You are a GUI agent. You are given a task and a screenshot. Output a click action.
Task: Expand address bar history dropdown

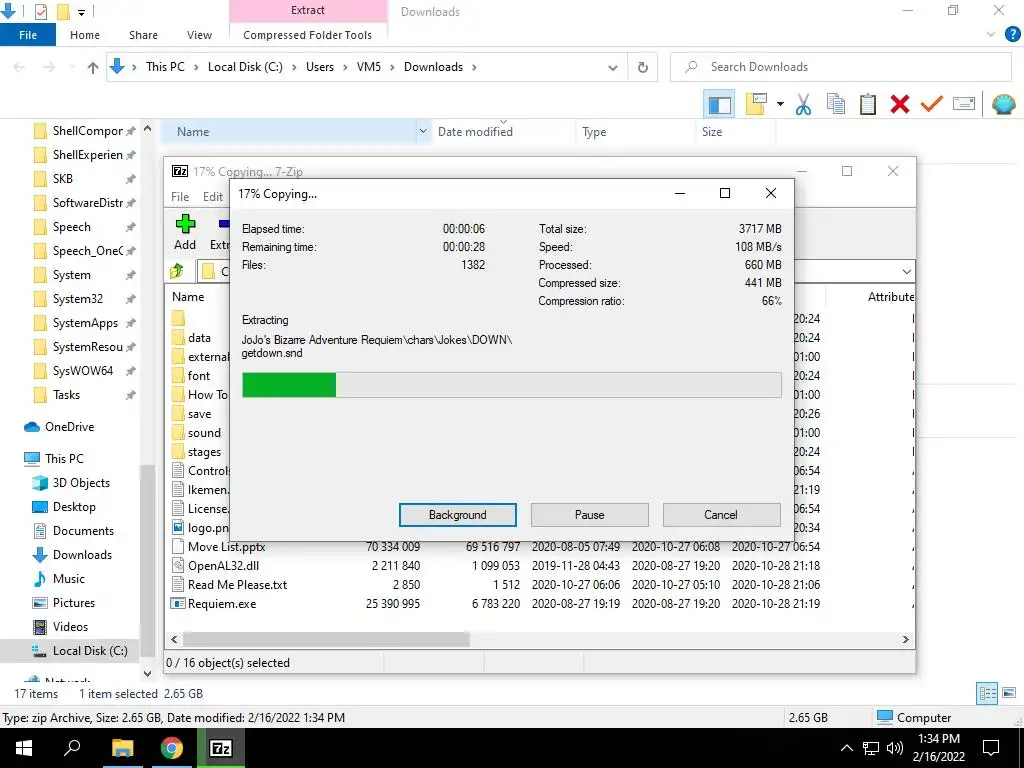pyautogui.click(x=613, y=67)
